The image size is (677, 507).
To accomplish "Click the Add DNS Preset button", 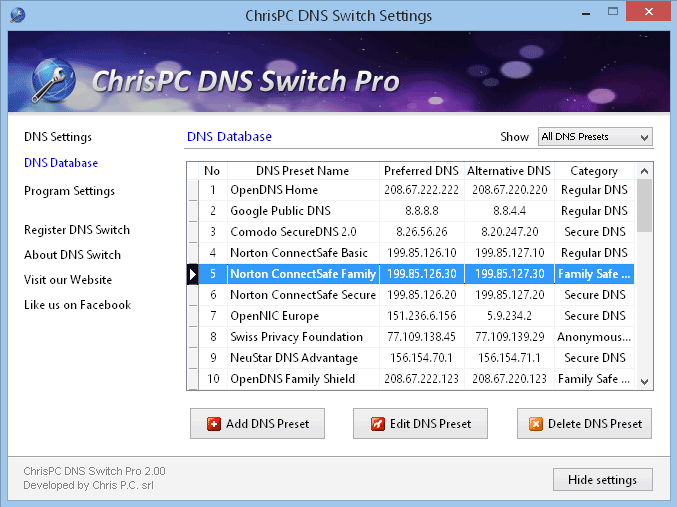I will 257,424.
